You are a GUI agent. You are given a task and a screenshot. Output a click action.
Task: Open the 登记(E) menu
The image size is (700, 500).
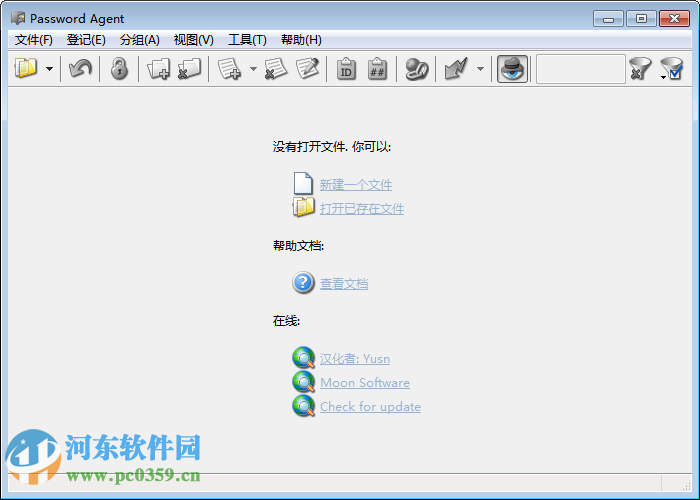(86, 40)
